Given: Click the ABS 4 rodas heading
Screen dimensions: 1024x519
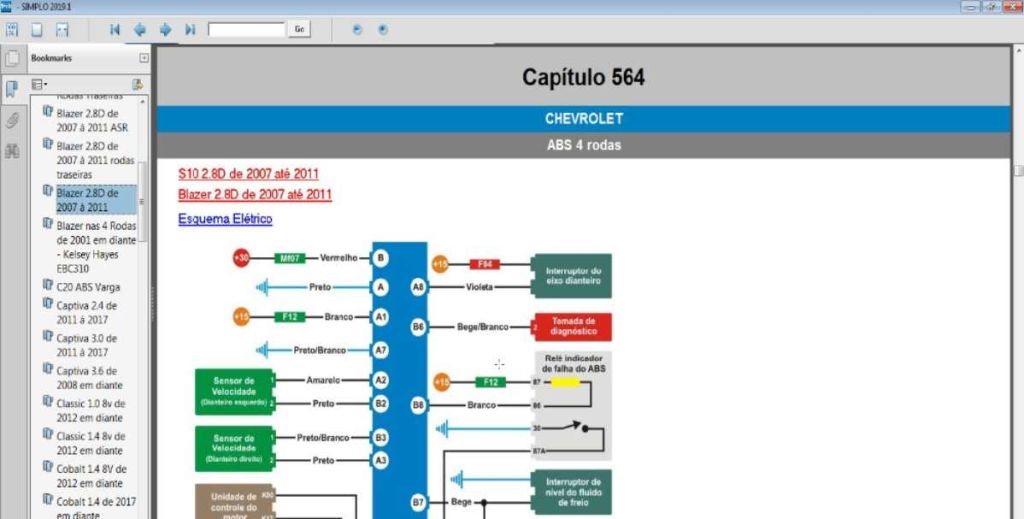Looking at the screenshot, I should pyautogui.click(x=584, y=145).
